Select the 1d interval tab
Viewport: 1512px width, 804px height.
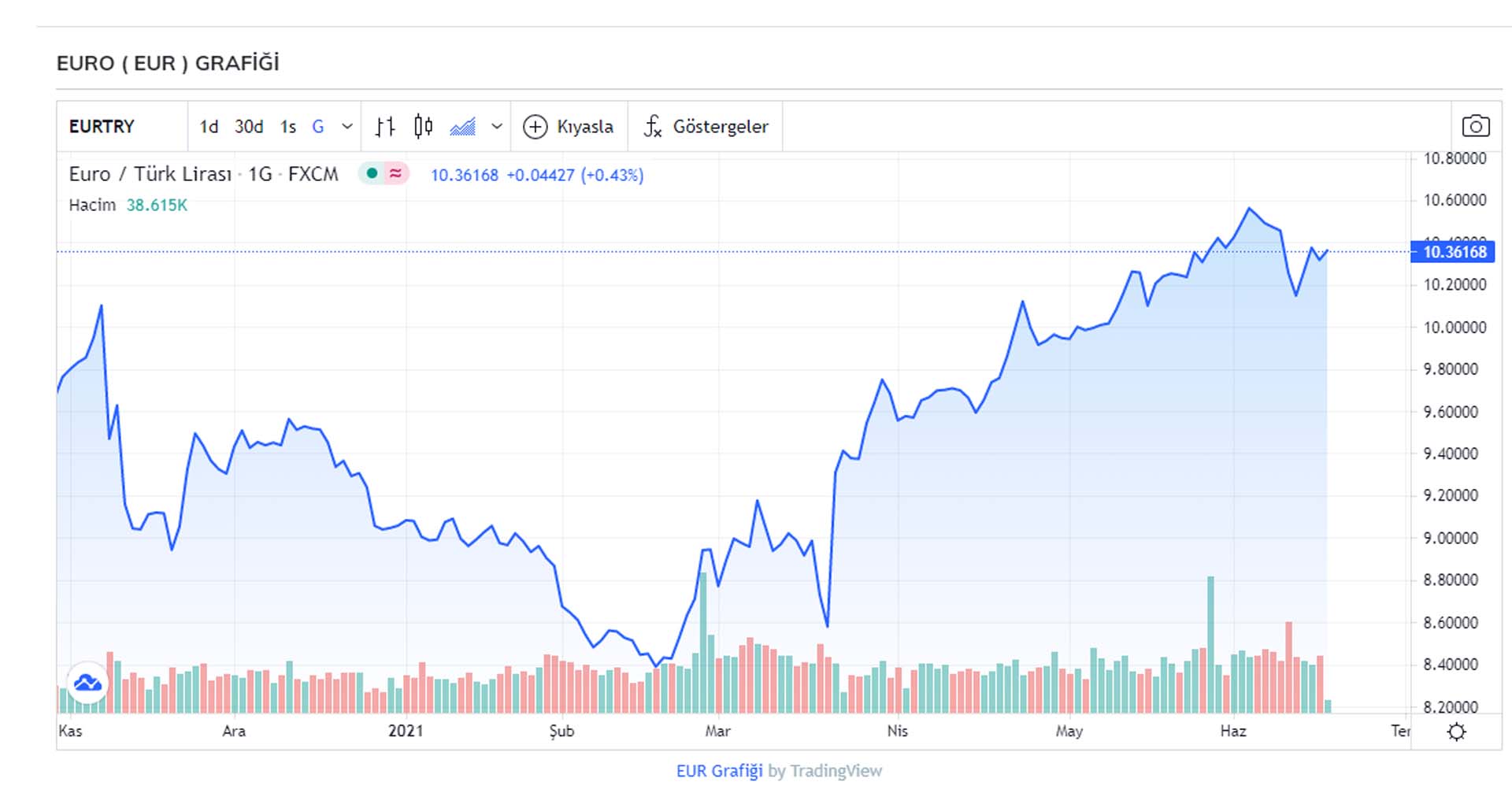point(209,126)
